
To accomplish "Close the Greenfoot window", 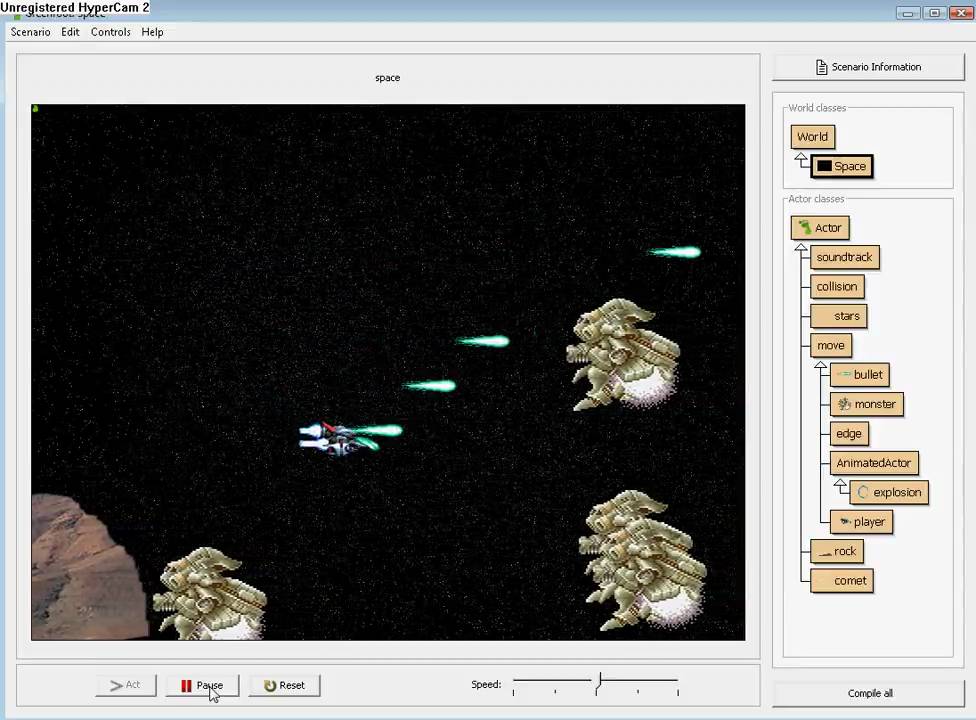I will click(960, 13).
